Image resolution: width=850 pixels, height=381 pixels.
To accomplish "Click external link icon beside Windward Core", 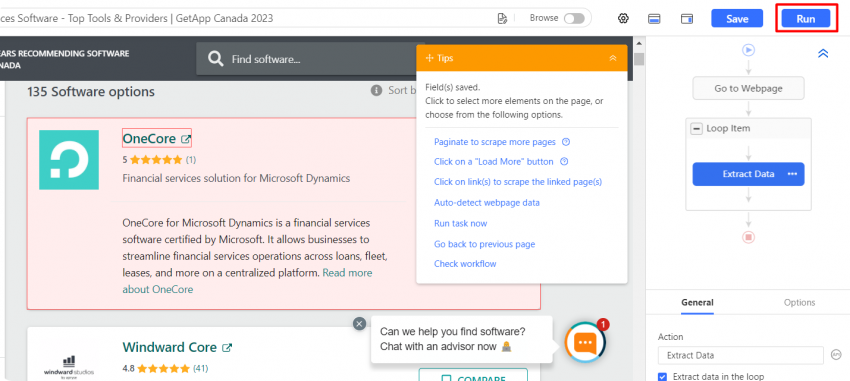I will pos(228,347).
